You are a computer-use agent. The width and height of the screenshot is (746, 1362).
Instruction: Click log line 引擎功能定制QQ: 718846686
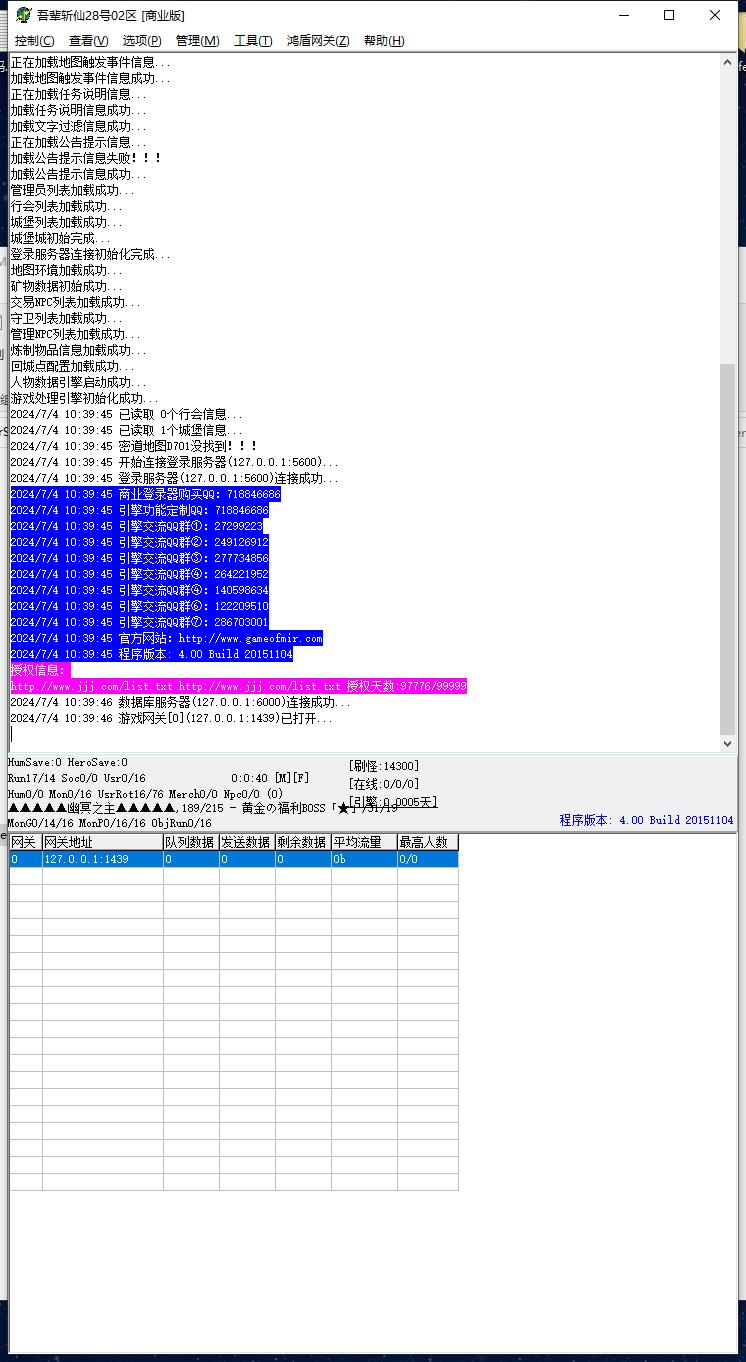pos(140,510)
